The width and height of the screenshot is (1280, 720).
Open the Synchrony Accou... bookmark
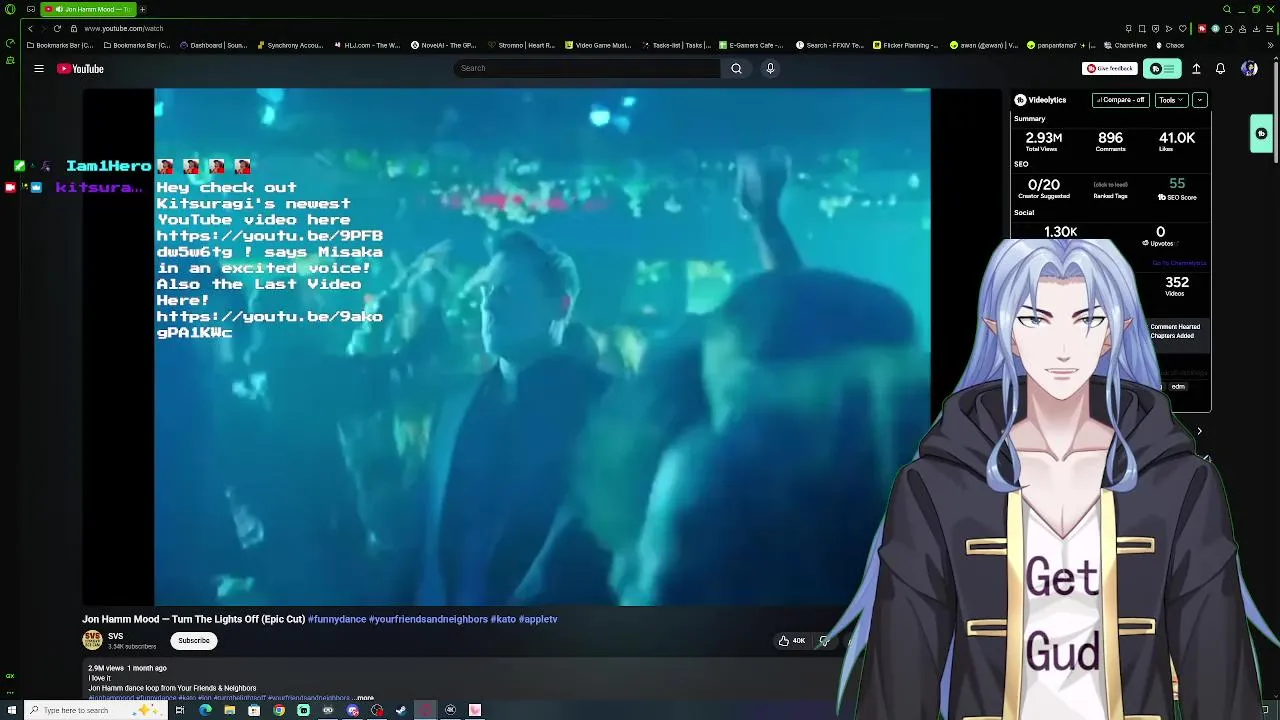pyautogui.click(x=290, y=45)
